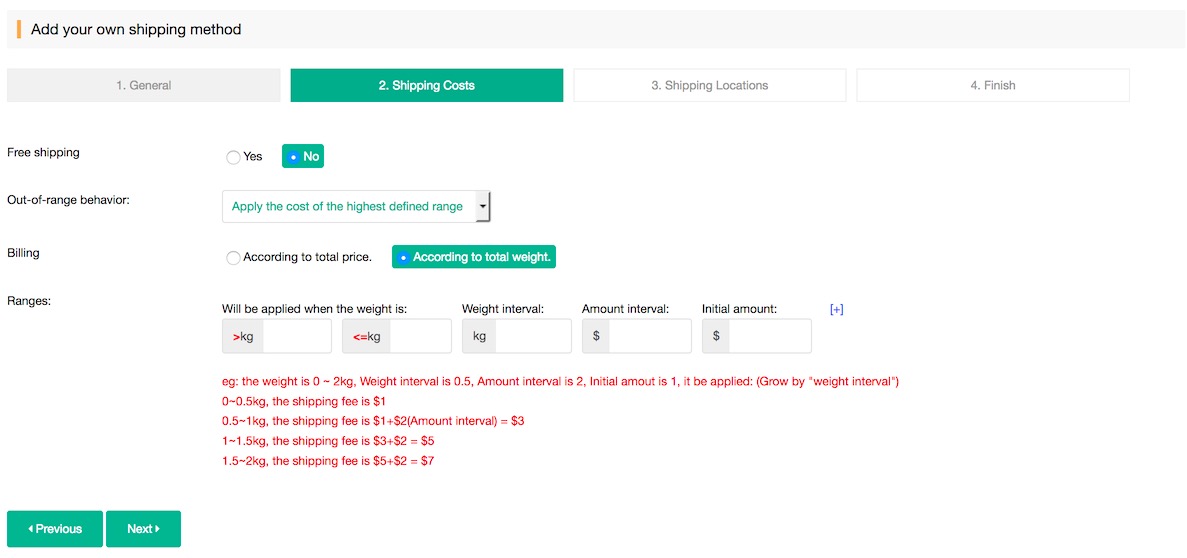The height and width of the screenshot is (558, 1187).
Task: Switch to 2. Shipping Costs tab
Action: tap(426, 86)
